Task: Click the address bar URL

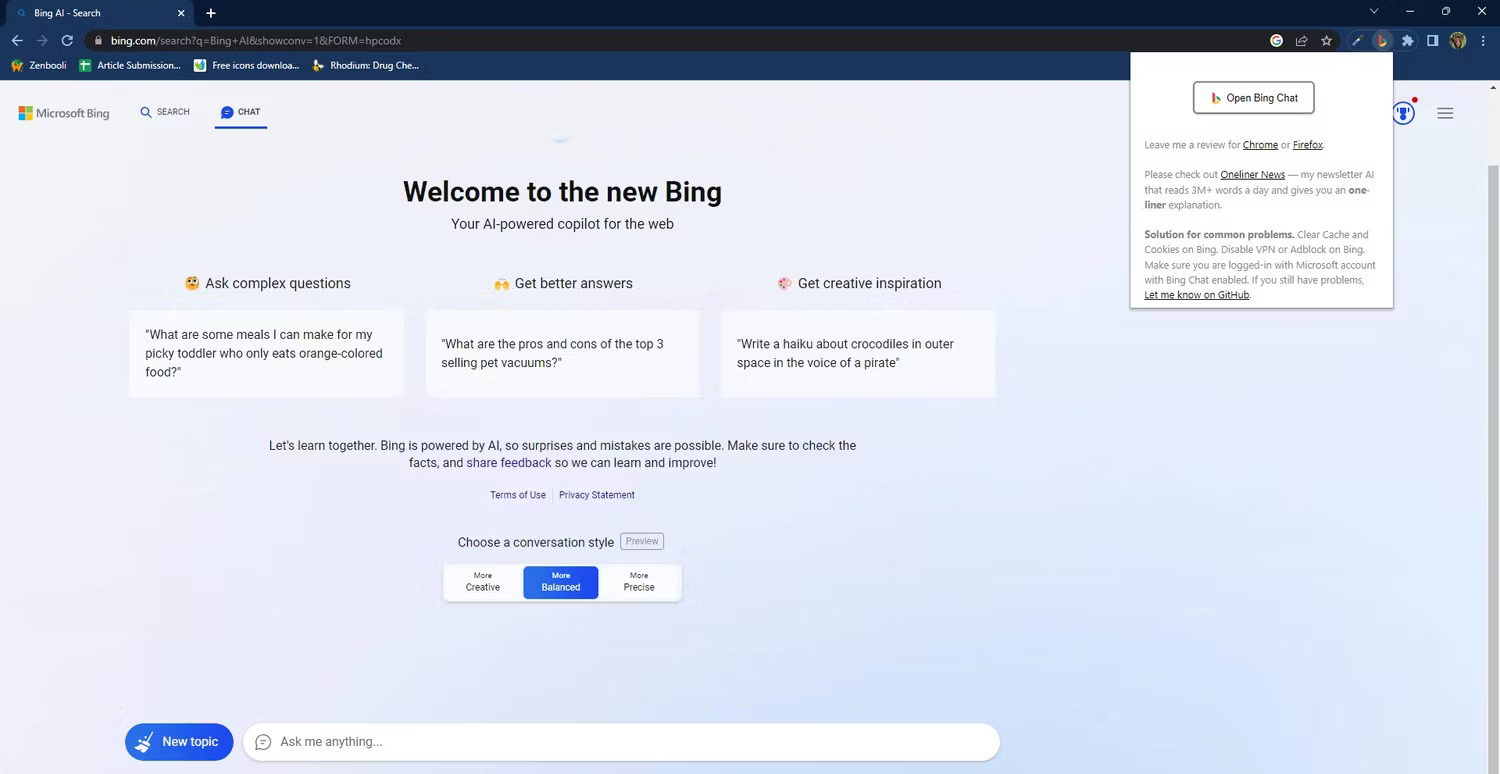Action: coord(256,41)
